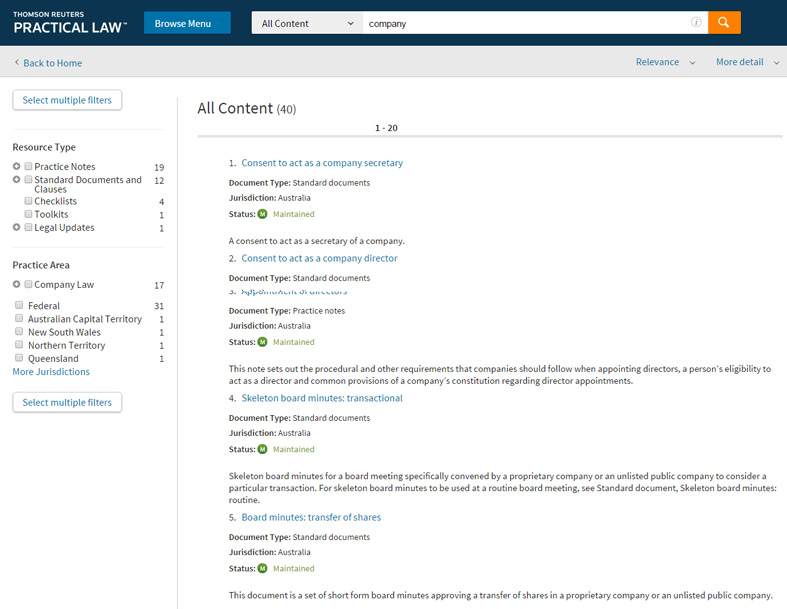This screenshot has height=609, width=787.
Task: Expand Practice Notes plus icon
Action: point(17,167)
